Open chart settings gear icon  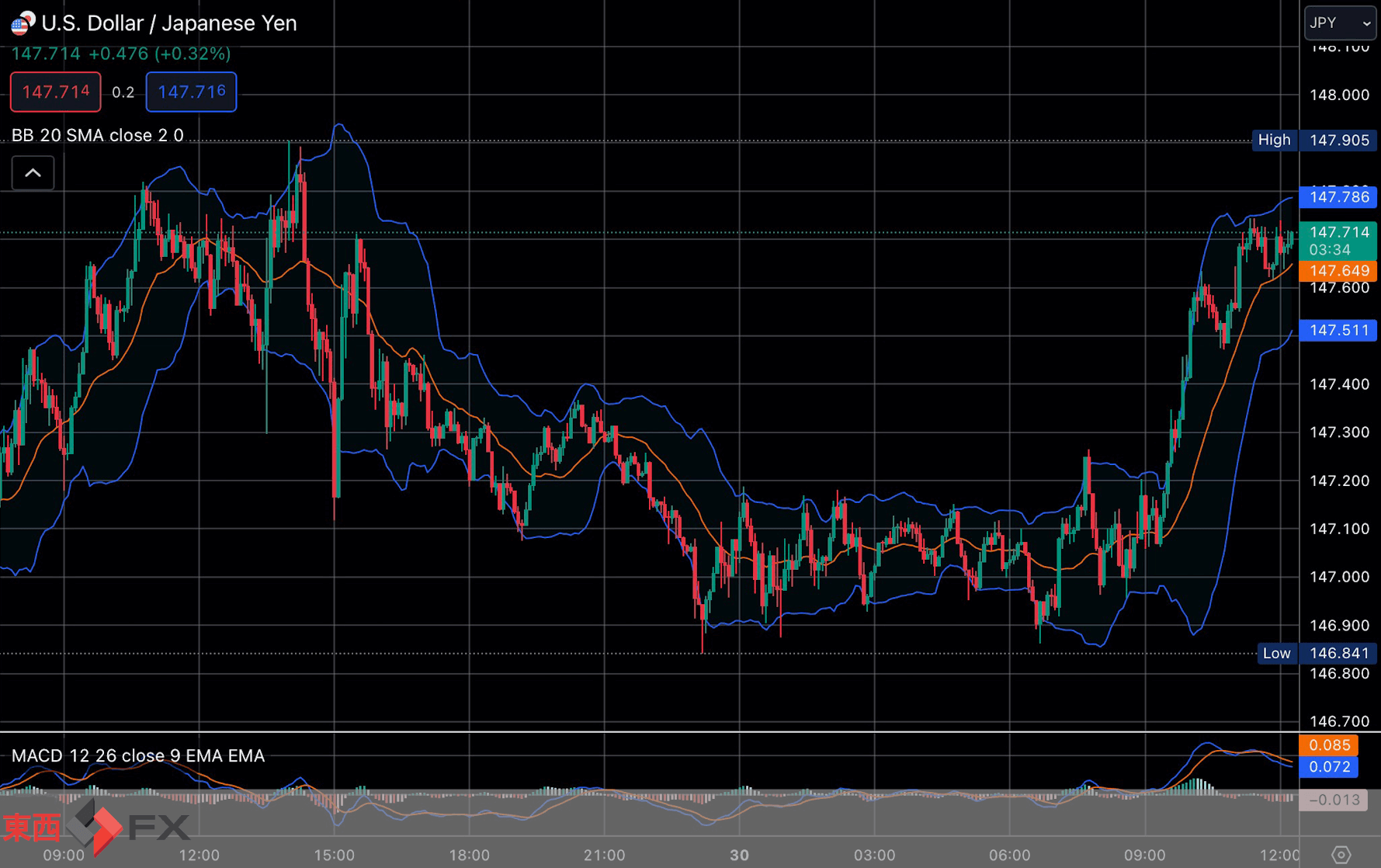coord(1341,855)
